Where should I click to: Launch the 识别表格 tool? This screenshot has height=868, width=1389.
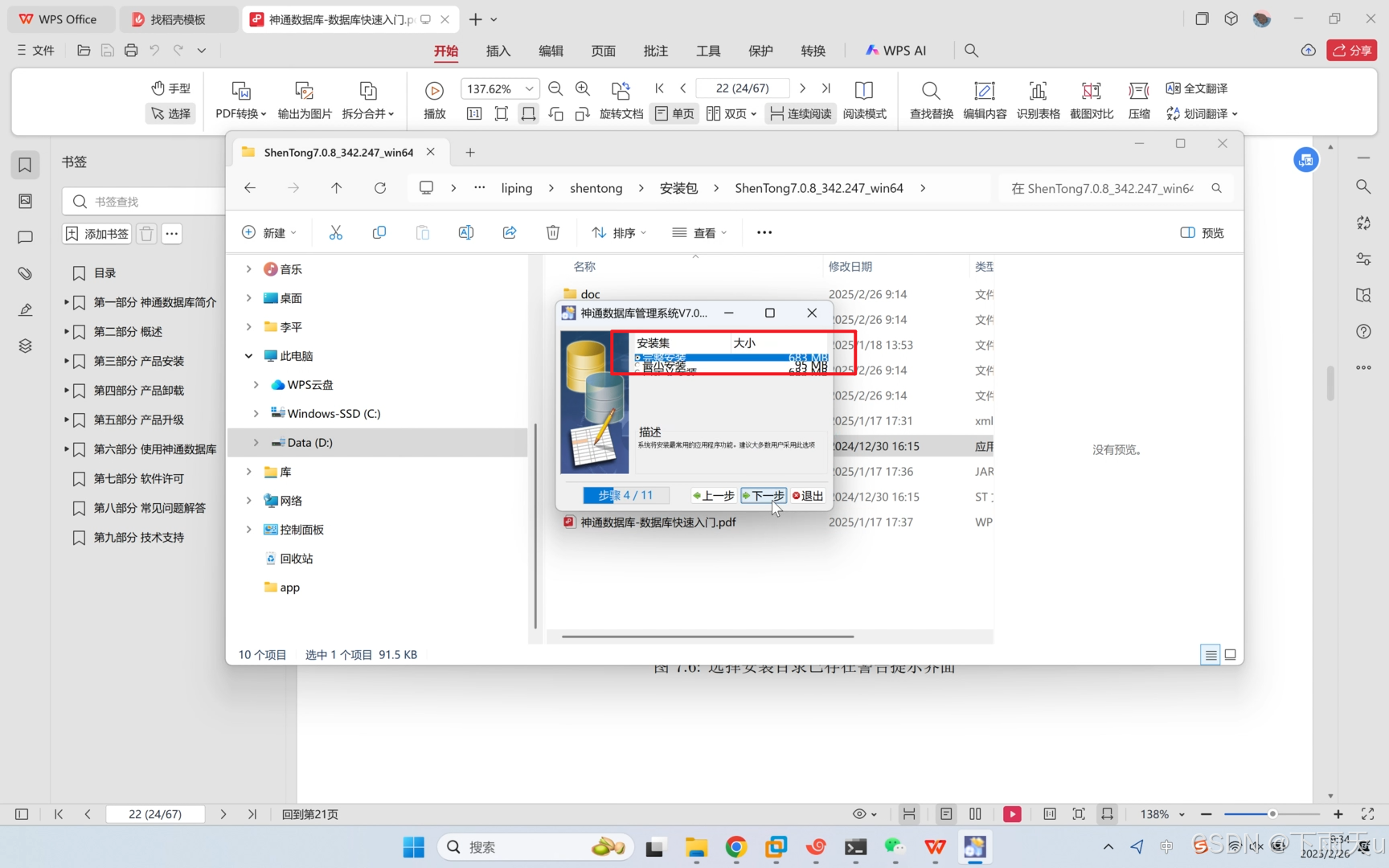click(1038, 100)
